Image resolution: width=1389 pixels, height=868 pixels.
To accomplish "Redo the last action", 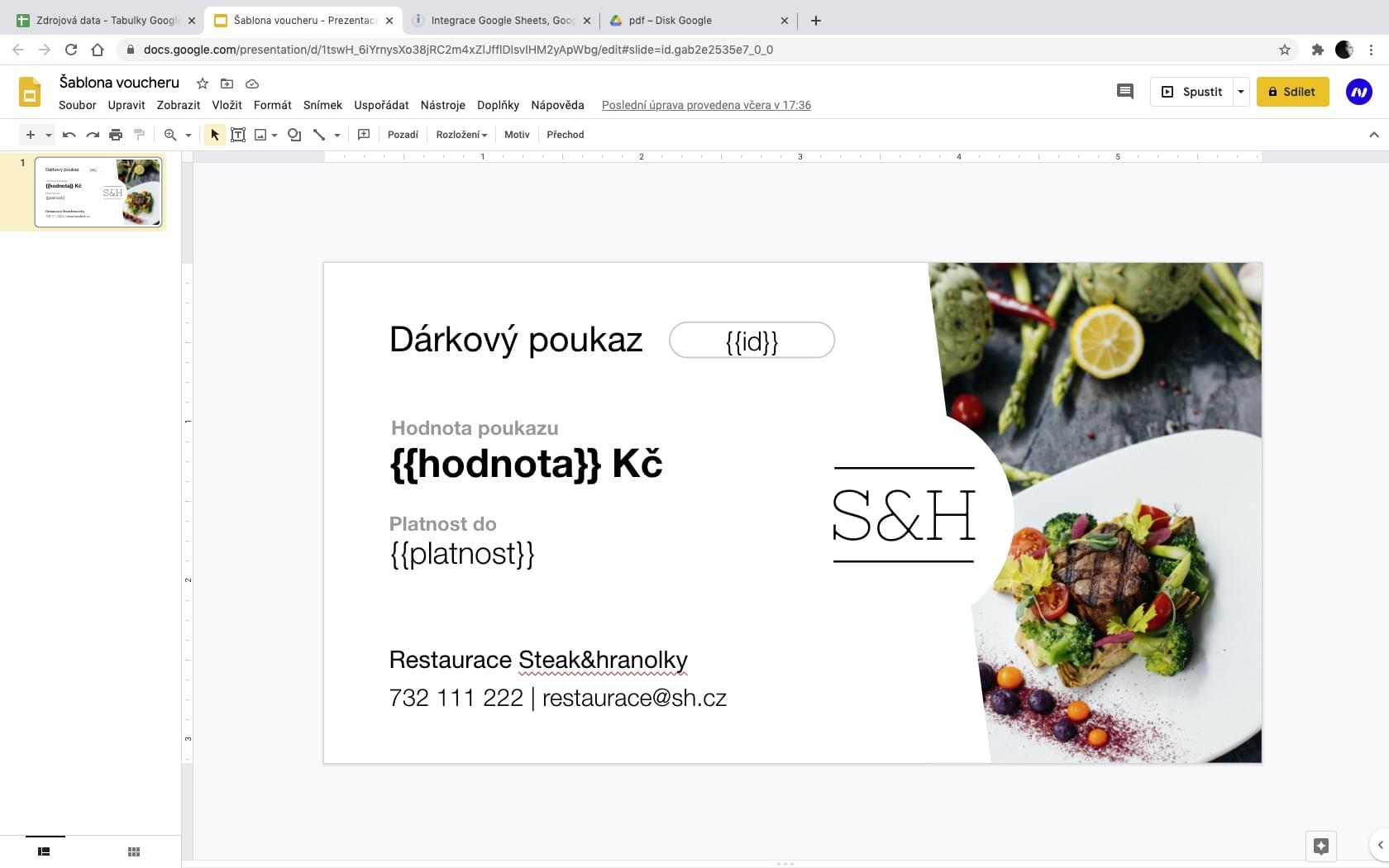I will (x=93, y=135).
